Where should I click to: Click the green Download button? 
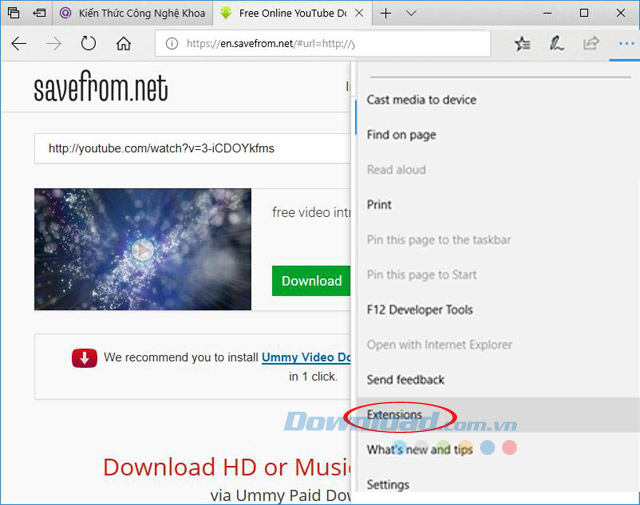(311, 281)
